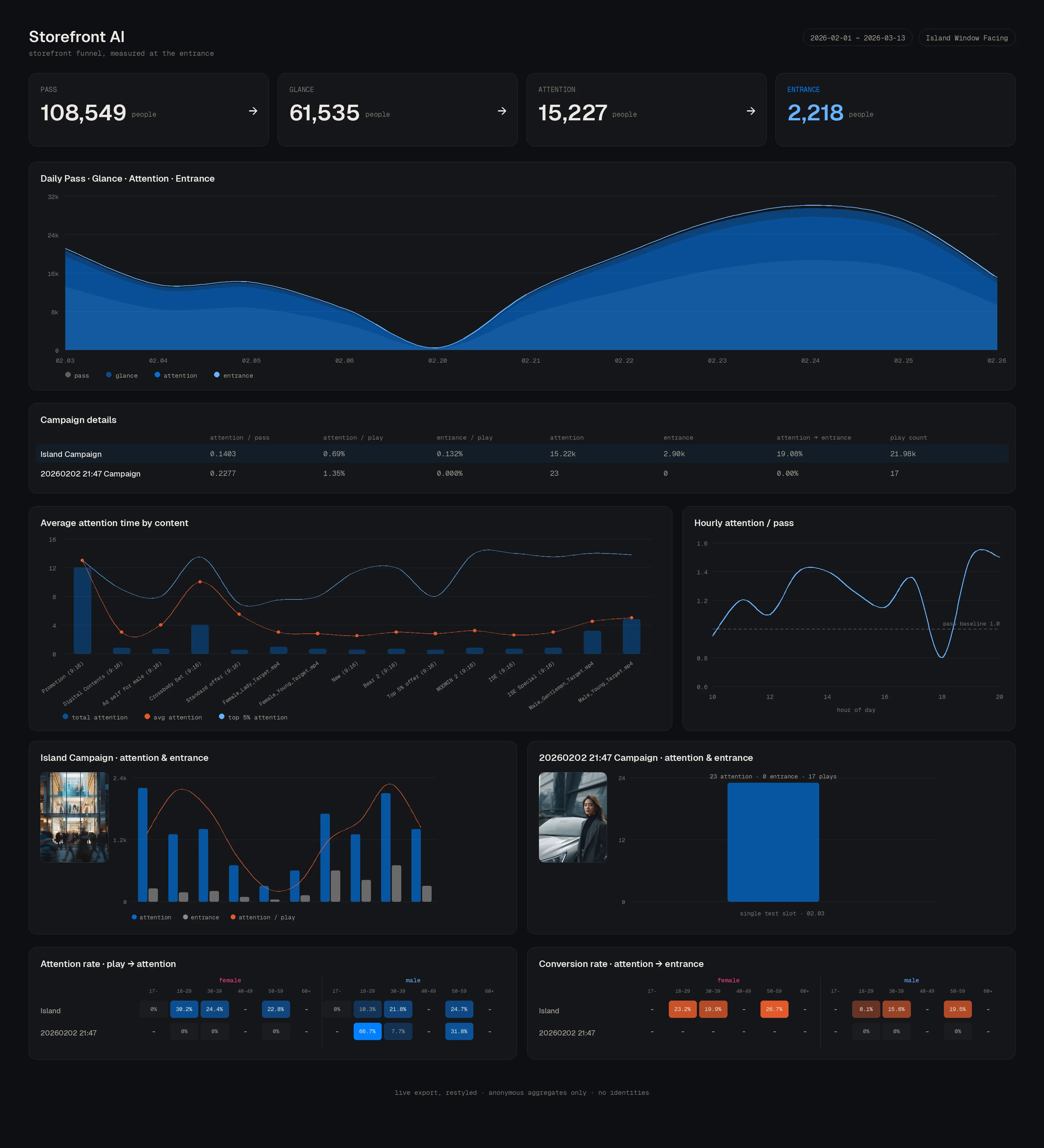The width and height of the screenshot is (1044, 1148).
Task: Click the attention / pass column header
Action: (x=239, y=437)
